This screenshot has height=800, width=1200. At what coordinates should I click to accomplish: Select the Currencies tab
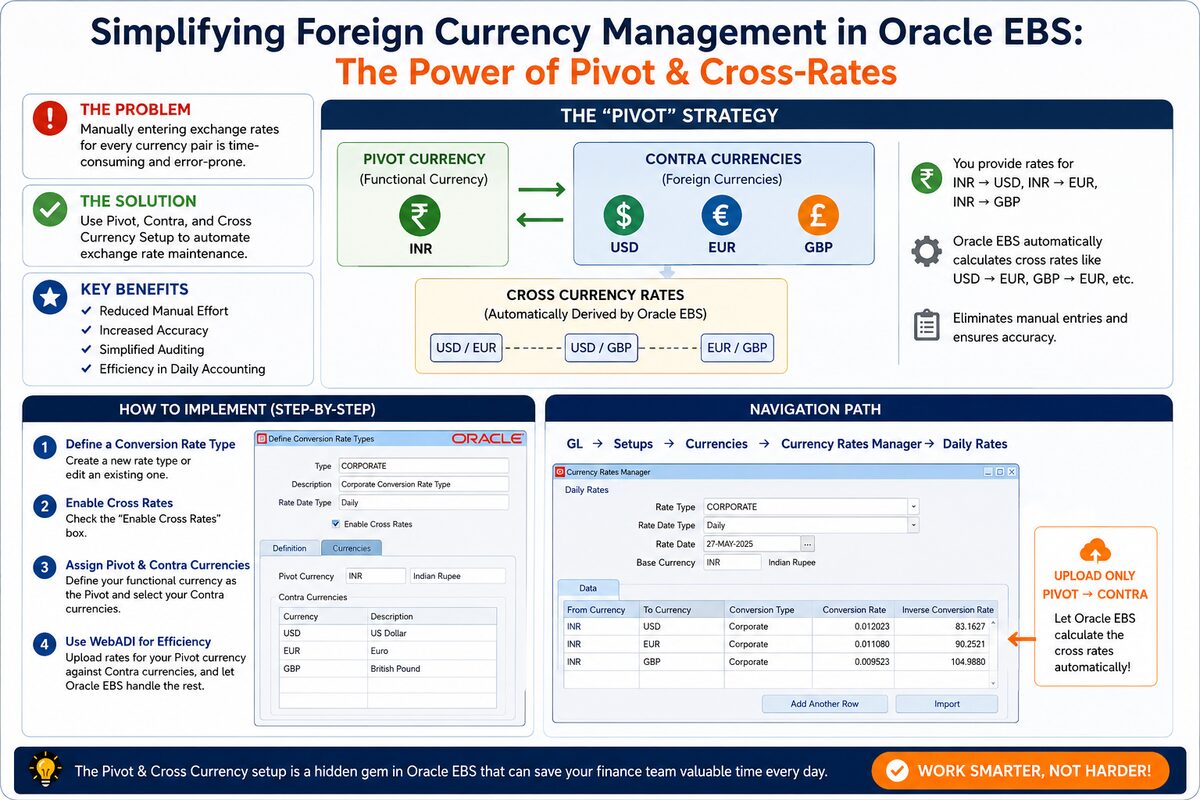(x=352, y=548)
